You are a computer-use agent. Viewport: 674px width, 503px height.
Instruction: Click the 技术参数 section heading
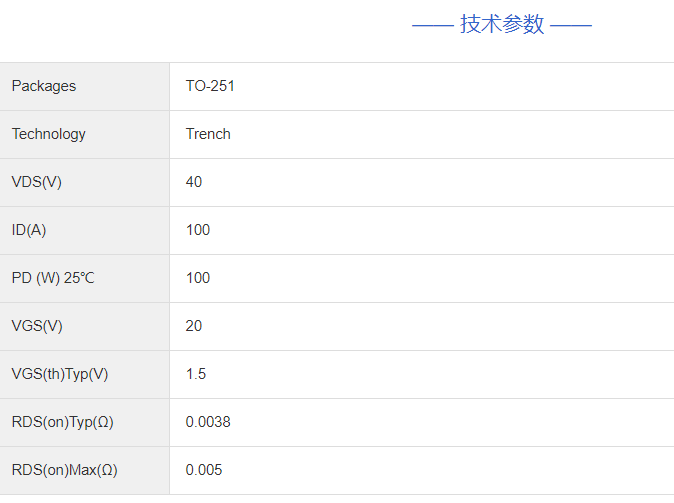[502, 25]
